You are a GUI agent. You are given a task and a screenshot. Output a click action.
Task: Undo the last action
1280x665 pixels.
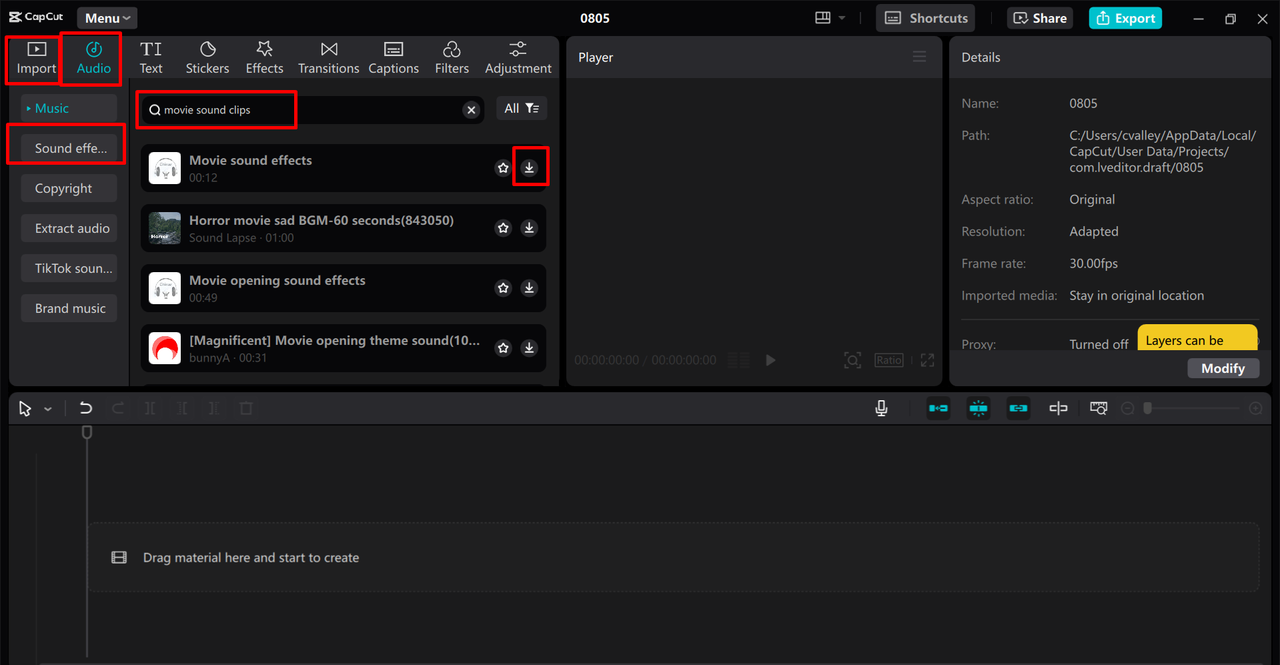(86, 408)
